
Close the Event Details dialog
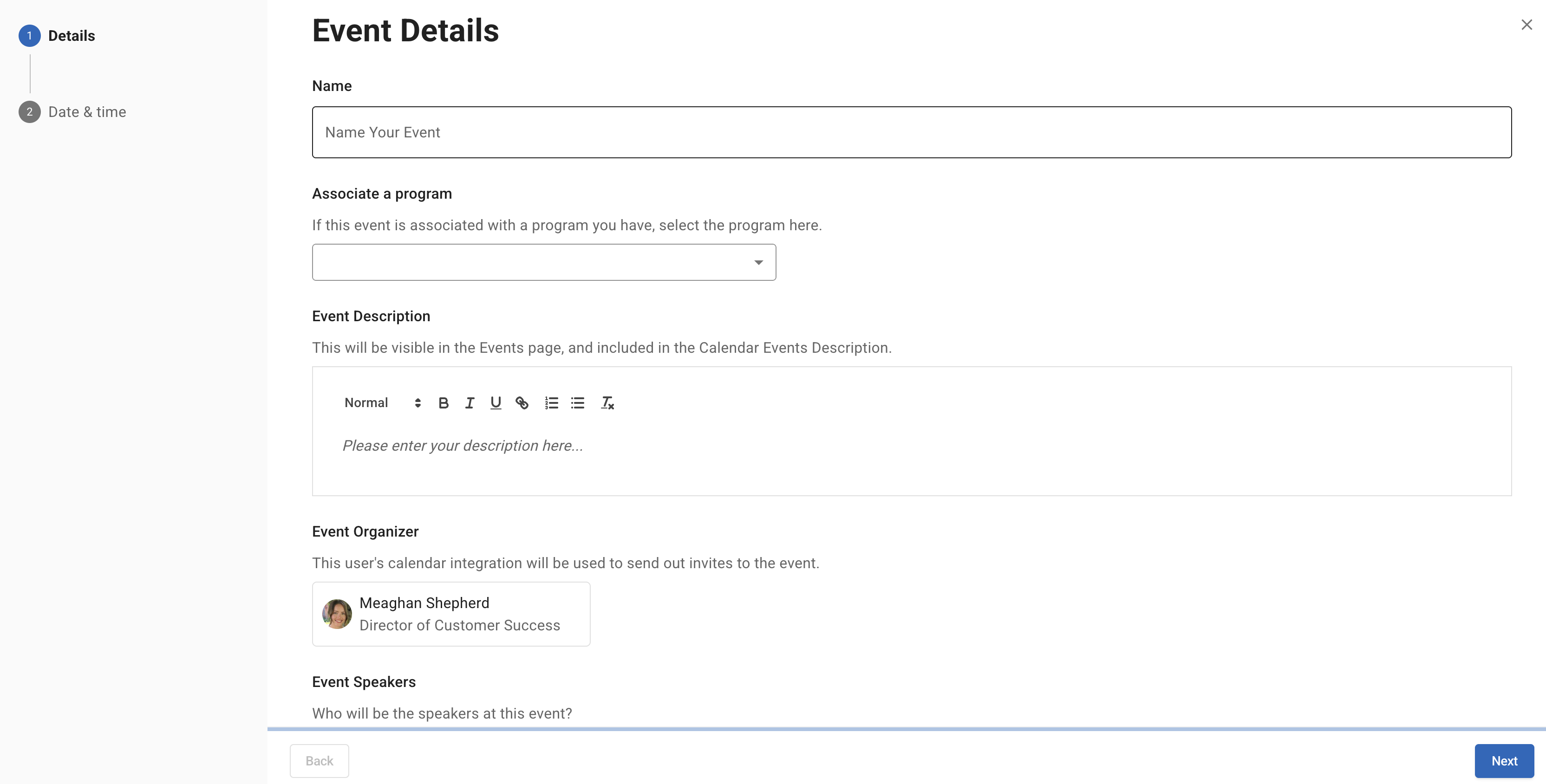point(1526,25)
